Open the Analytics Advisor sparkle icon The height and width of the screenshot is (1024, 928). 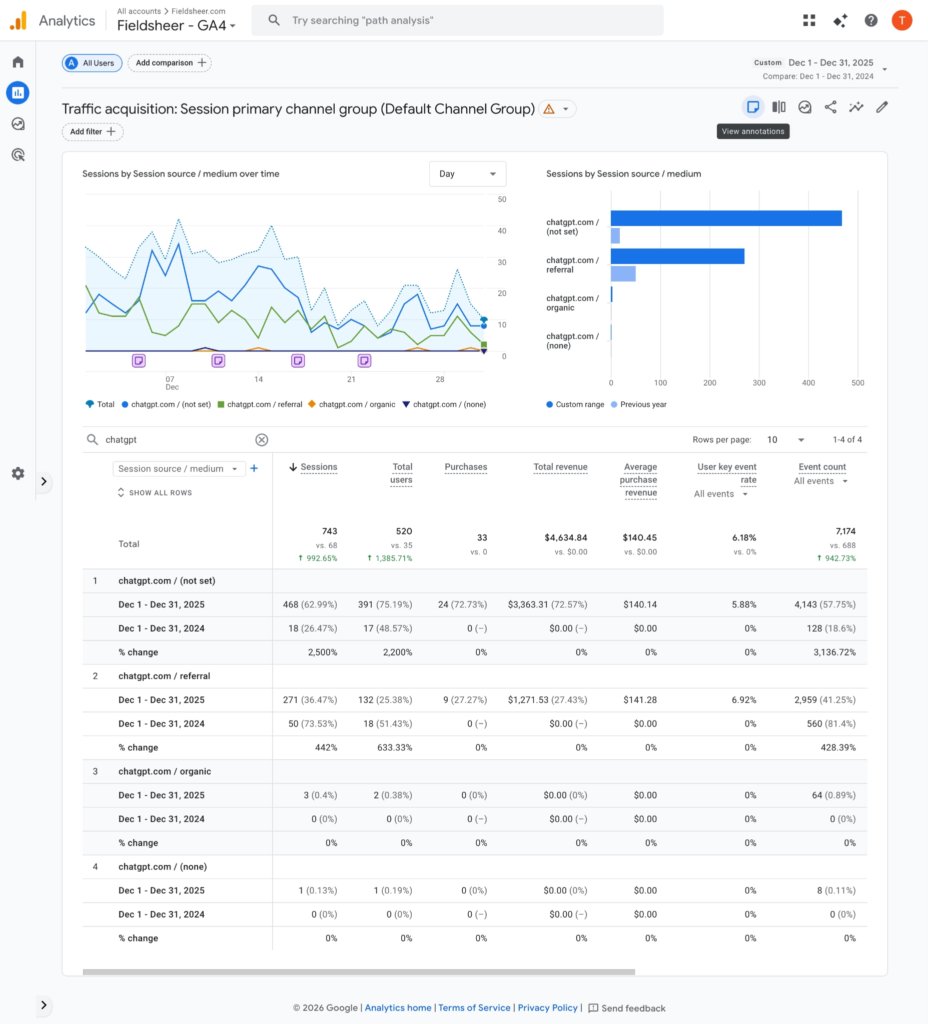point(840,20)
